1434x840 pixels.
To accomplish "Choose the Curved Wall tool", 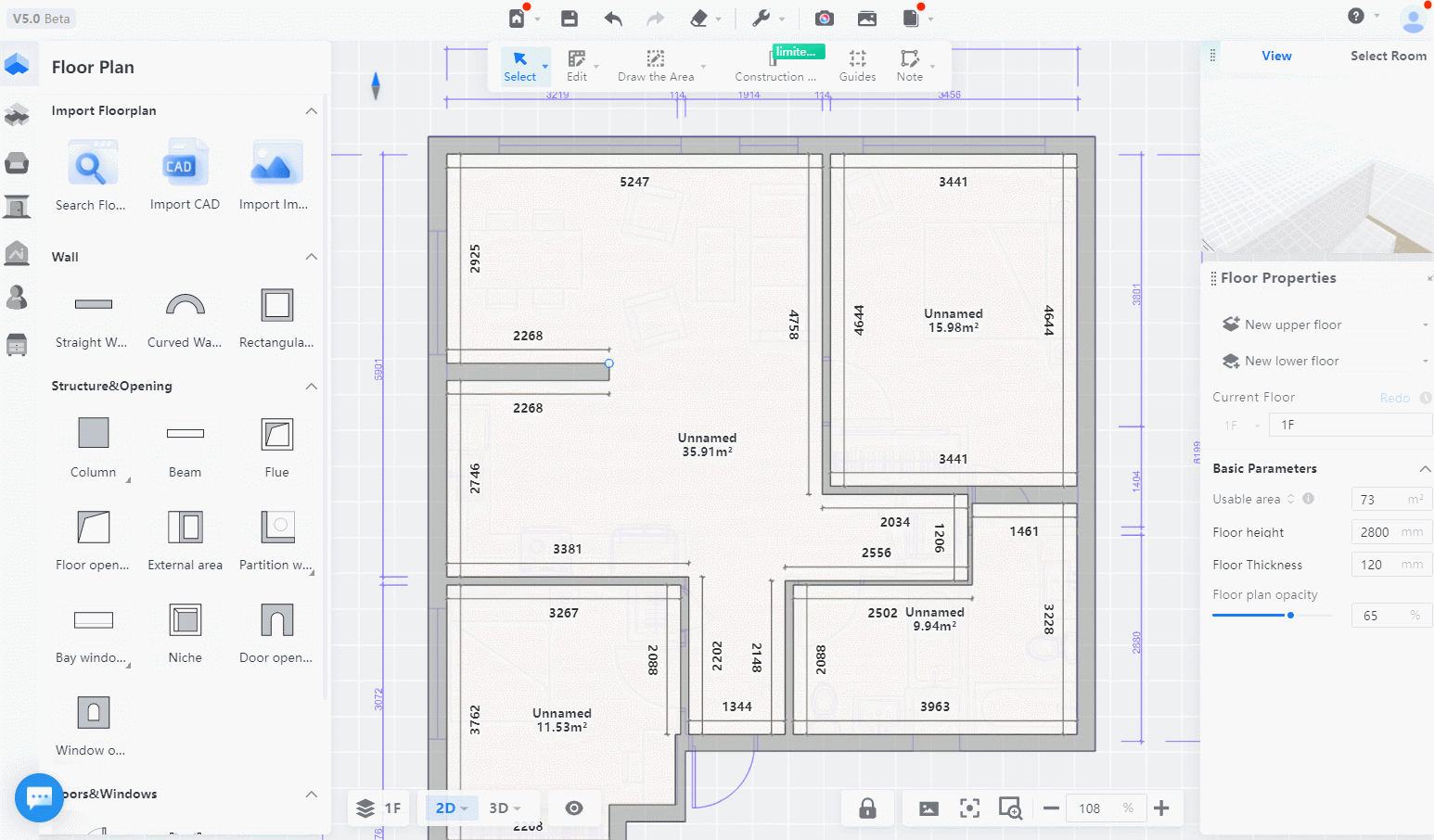I will pos(185,305).
